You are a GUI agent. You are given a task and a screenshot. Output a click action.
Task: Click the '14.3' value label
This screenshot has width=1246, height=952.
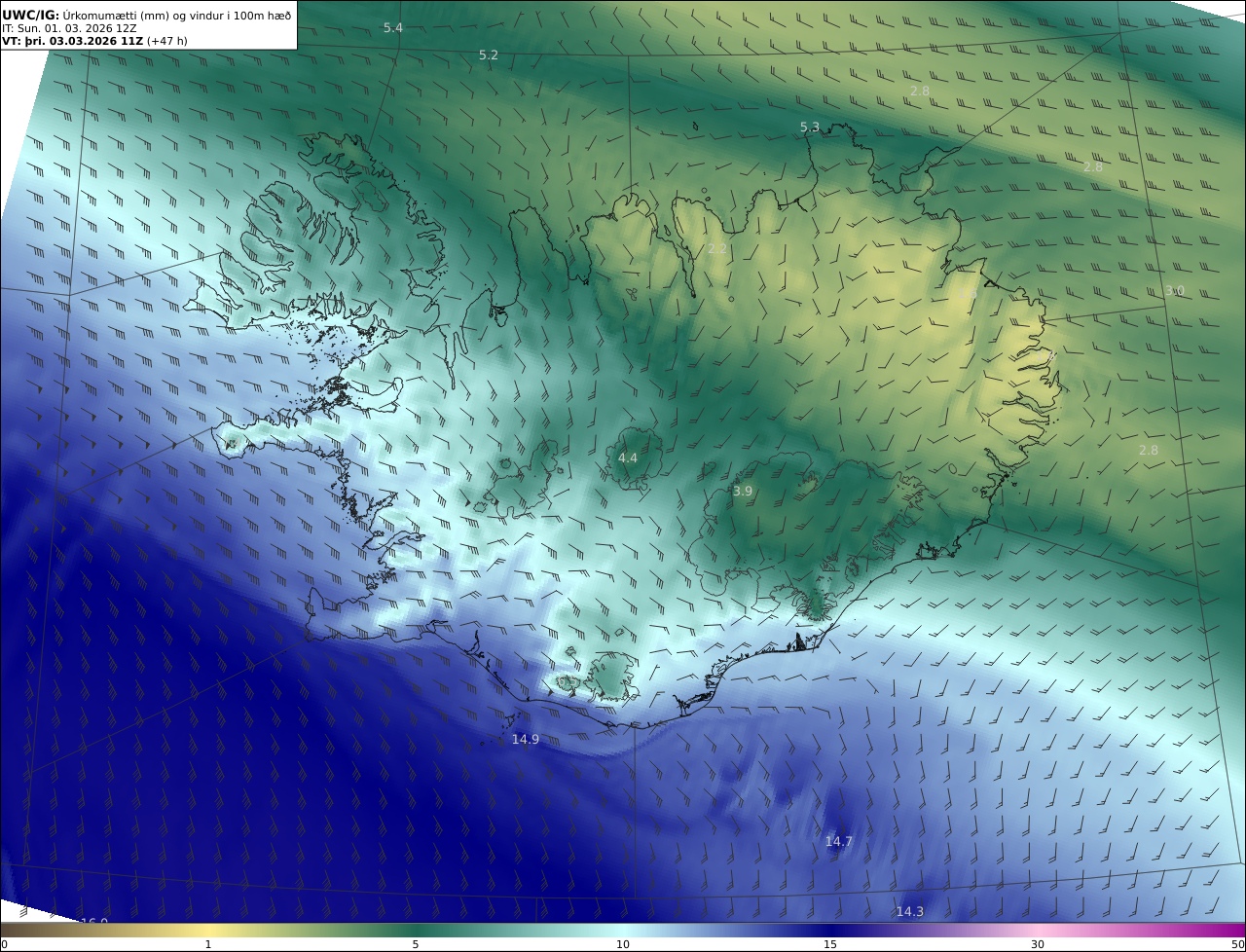coord(910,912)
